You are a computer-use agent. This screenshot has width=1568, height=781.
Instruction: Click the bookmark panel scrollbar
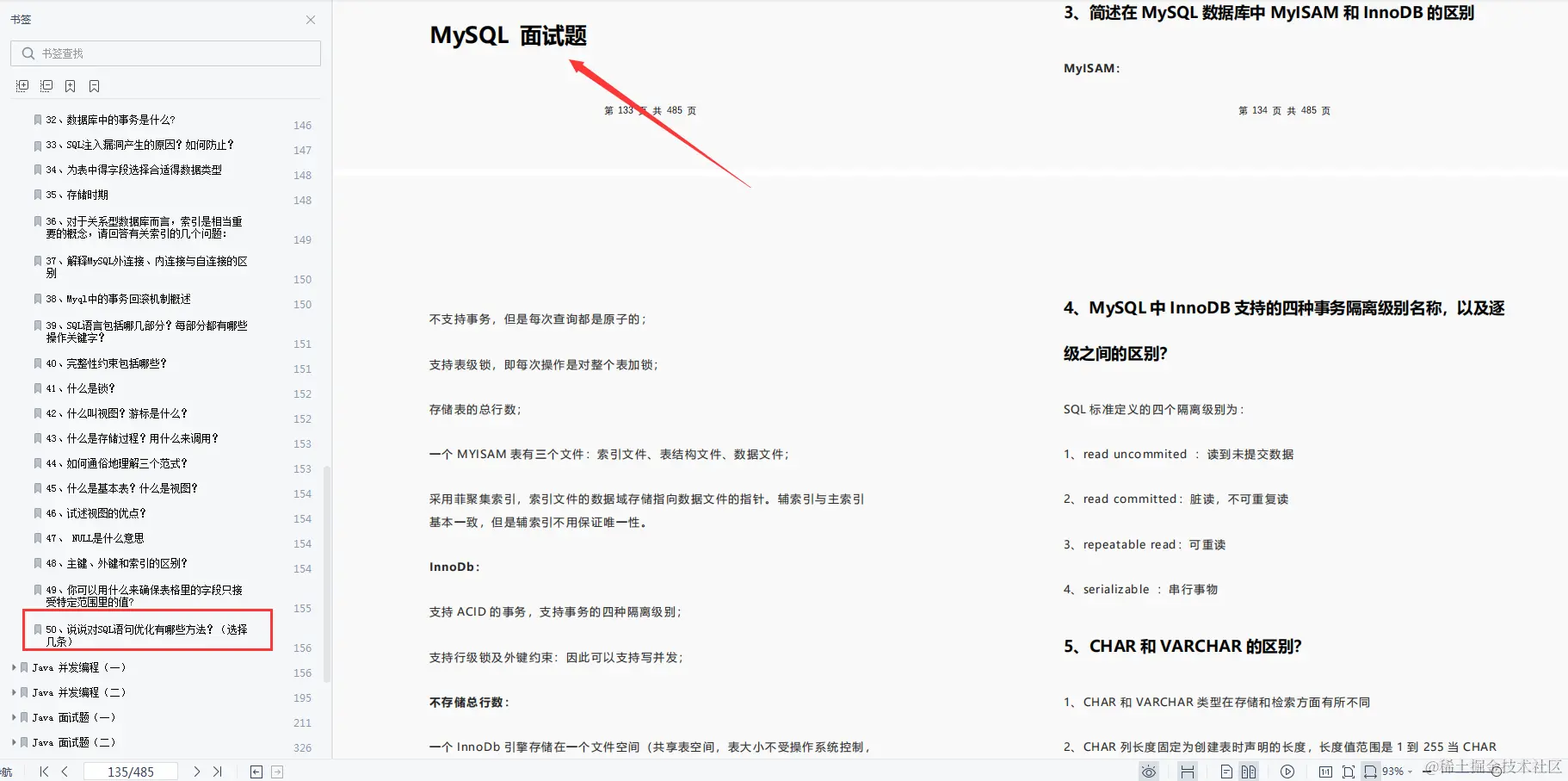[327, 573]
